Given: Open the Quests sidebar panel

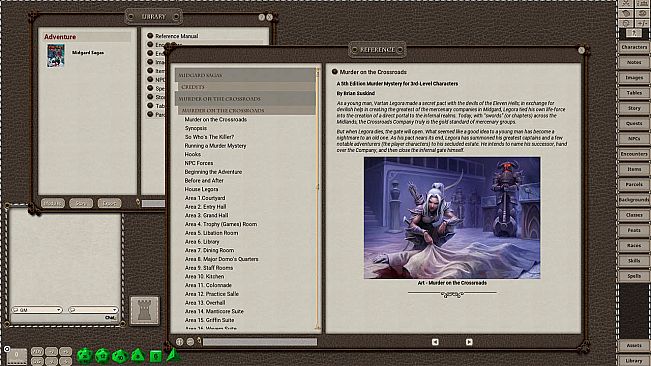Looking at the screenshot, I should [x=634, y=123].
